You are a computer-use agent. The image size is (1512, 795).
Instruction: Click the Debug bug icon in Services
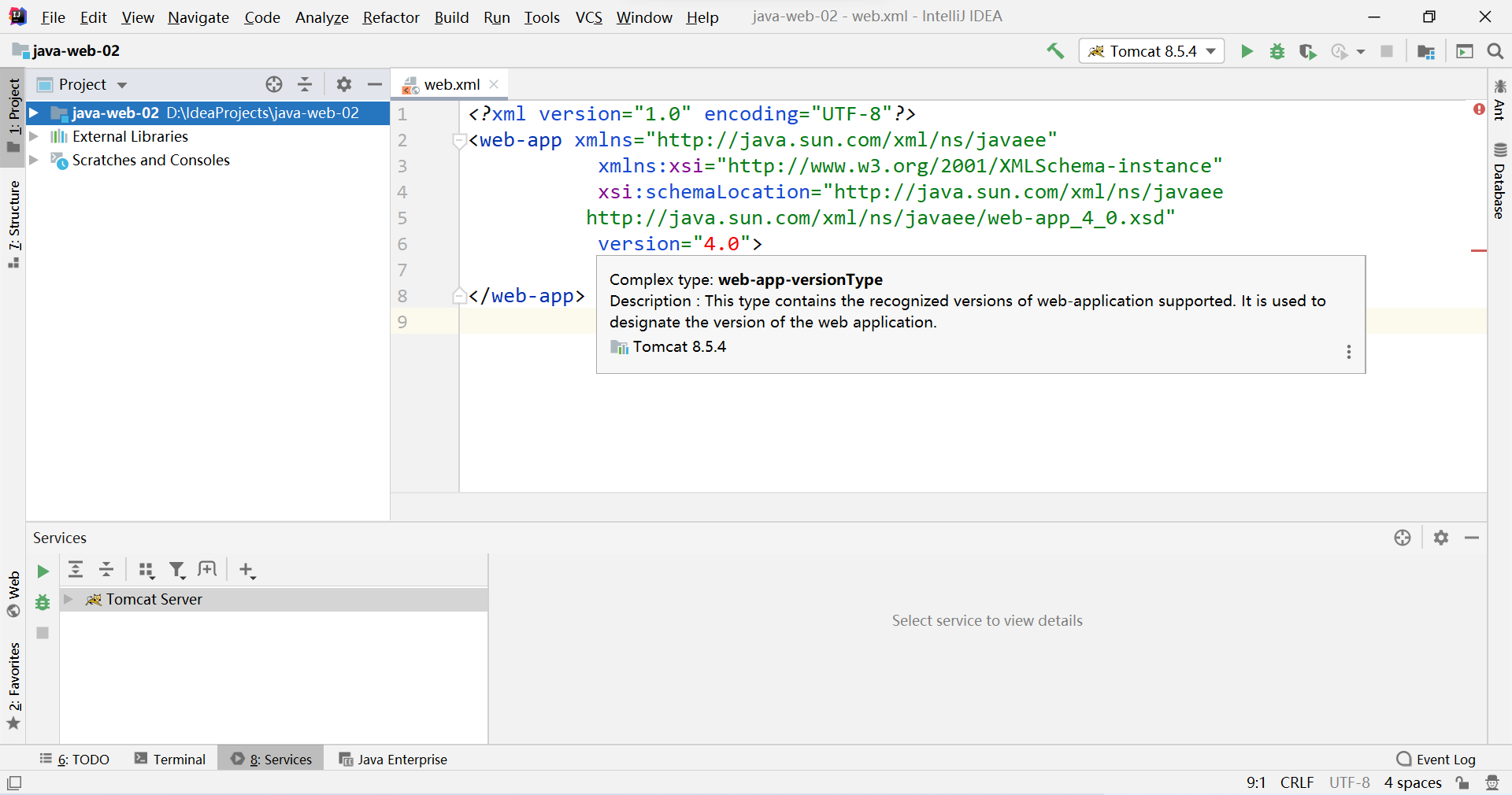(x=43, y=602)
